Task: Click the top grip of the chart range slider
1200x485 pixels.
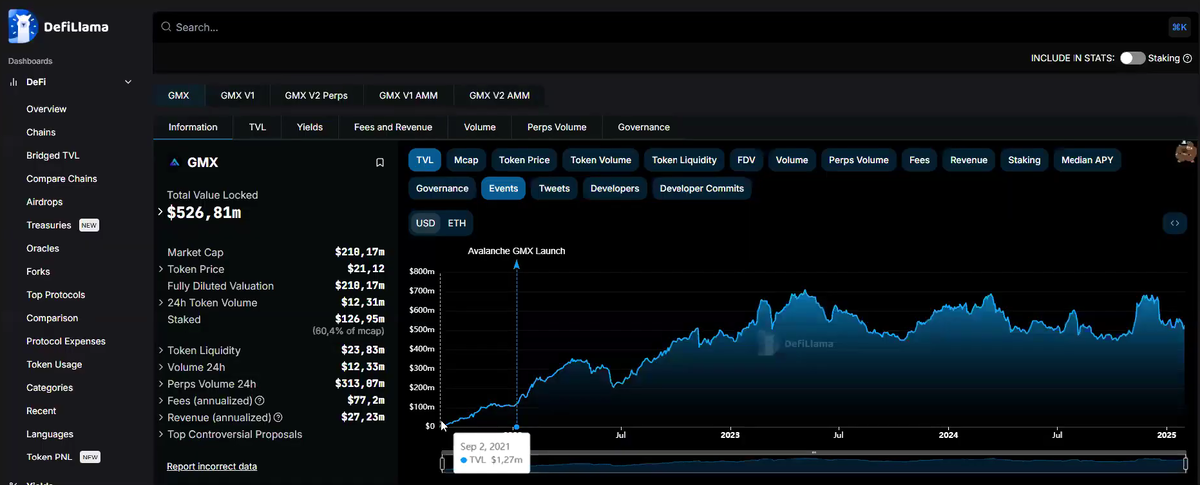Action: (814, 453)
